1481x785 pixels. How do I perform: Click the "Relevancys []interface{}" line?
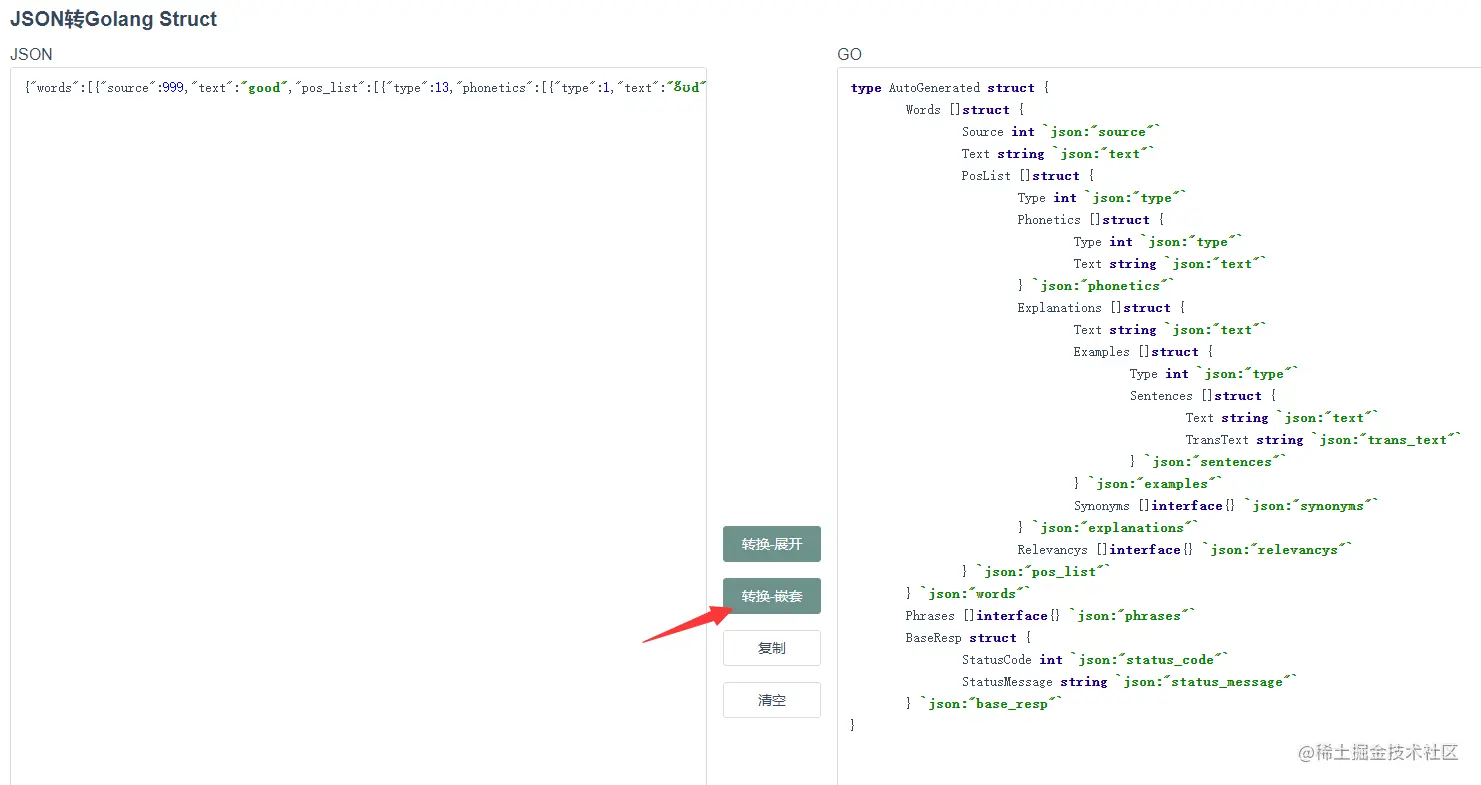click(1184, 550)
